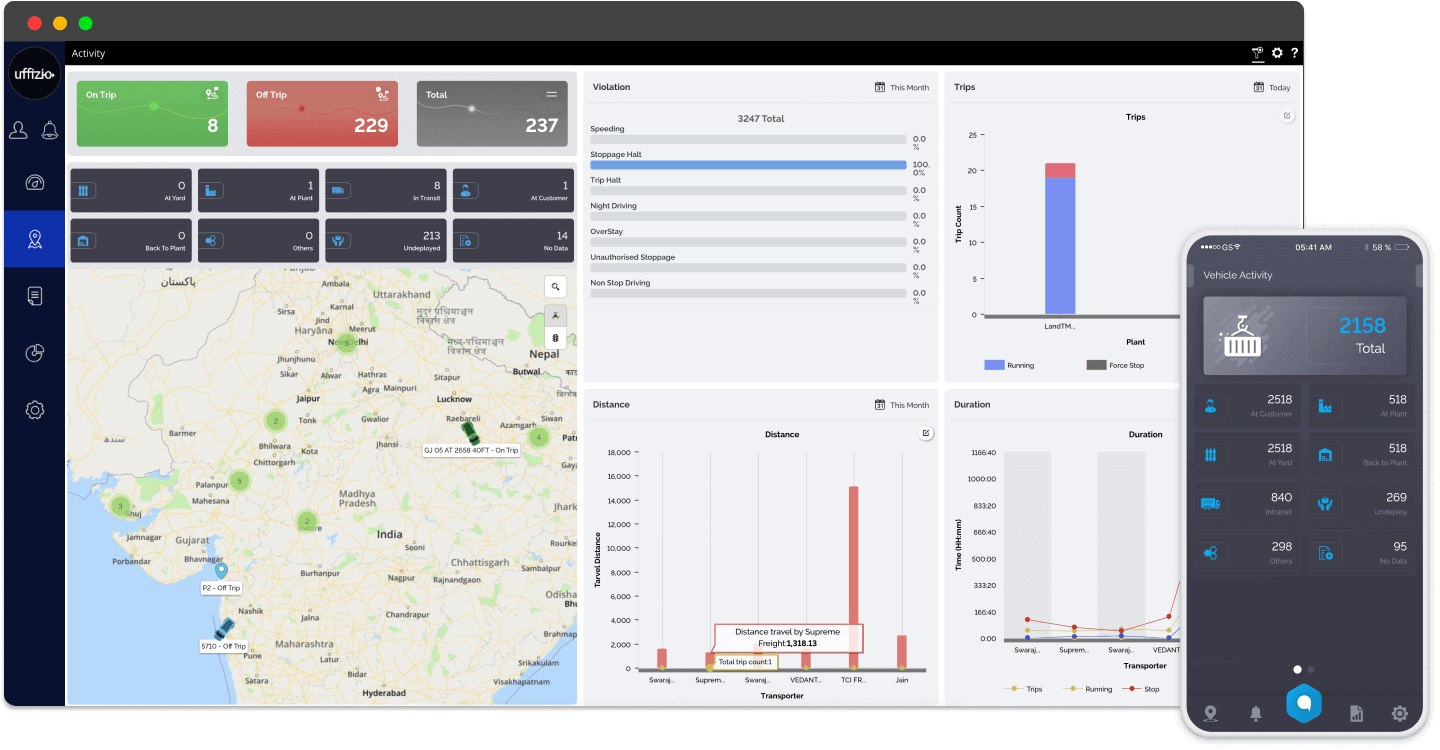The width and height of the screenshot is (1440, 750).
Task: Open the user profile icon in sidebar
Action: tap(18, 130)
